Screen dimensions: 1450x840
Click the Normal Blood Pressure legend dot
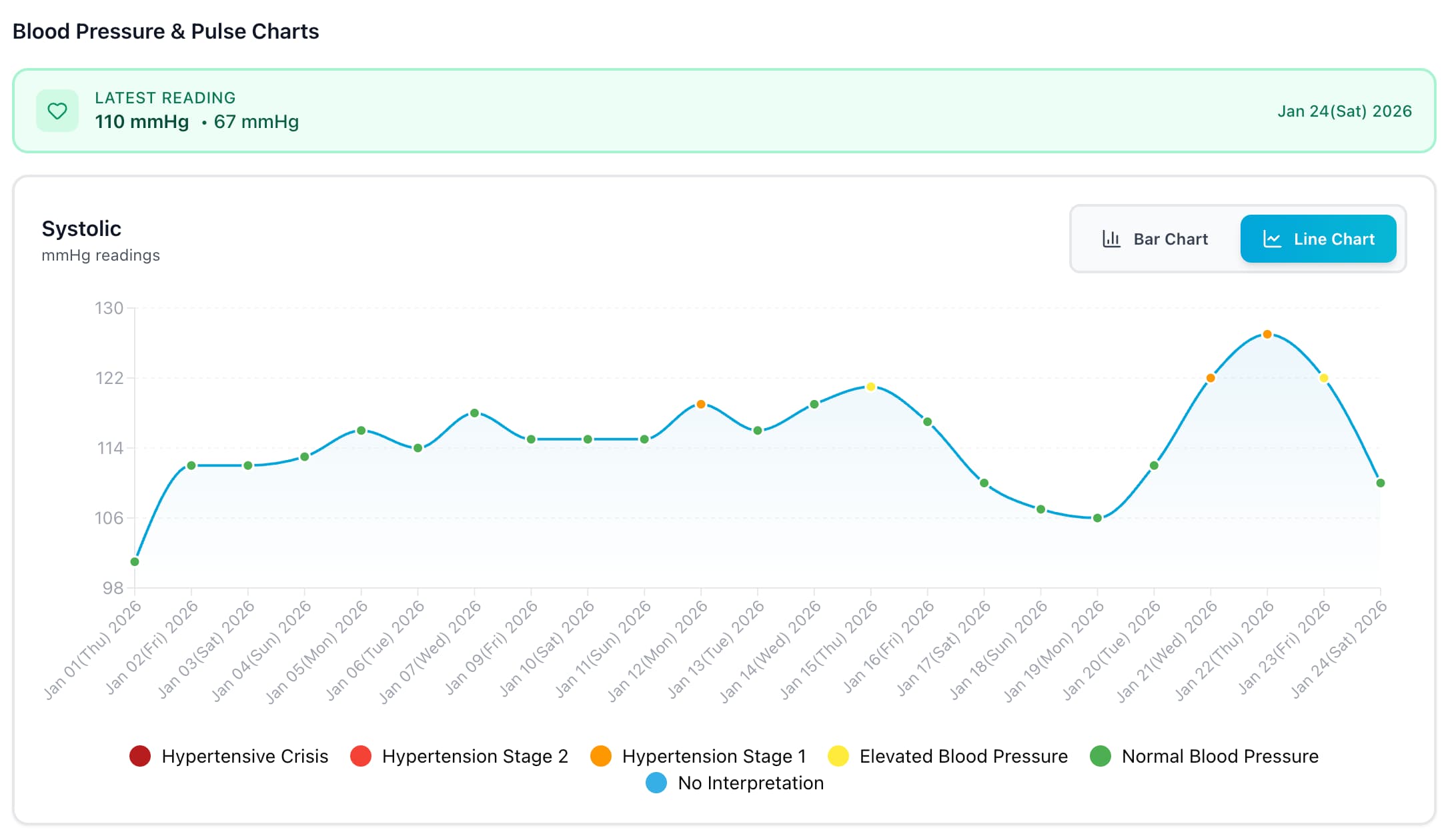1101,756
